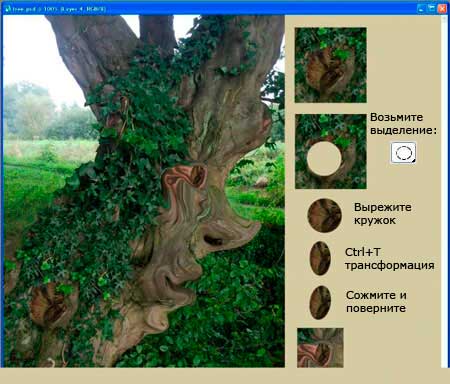This screenshot has height=384, width=450.
Task: Click the thumbnail with the circular hole
Action: [x=331, y=151]
